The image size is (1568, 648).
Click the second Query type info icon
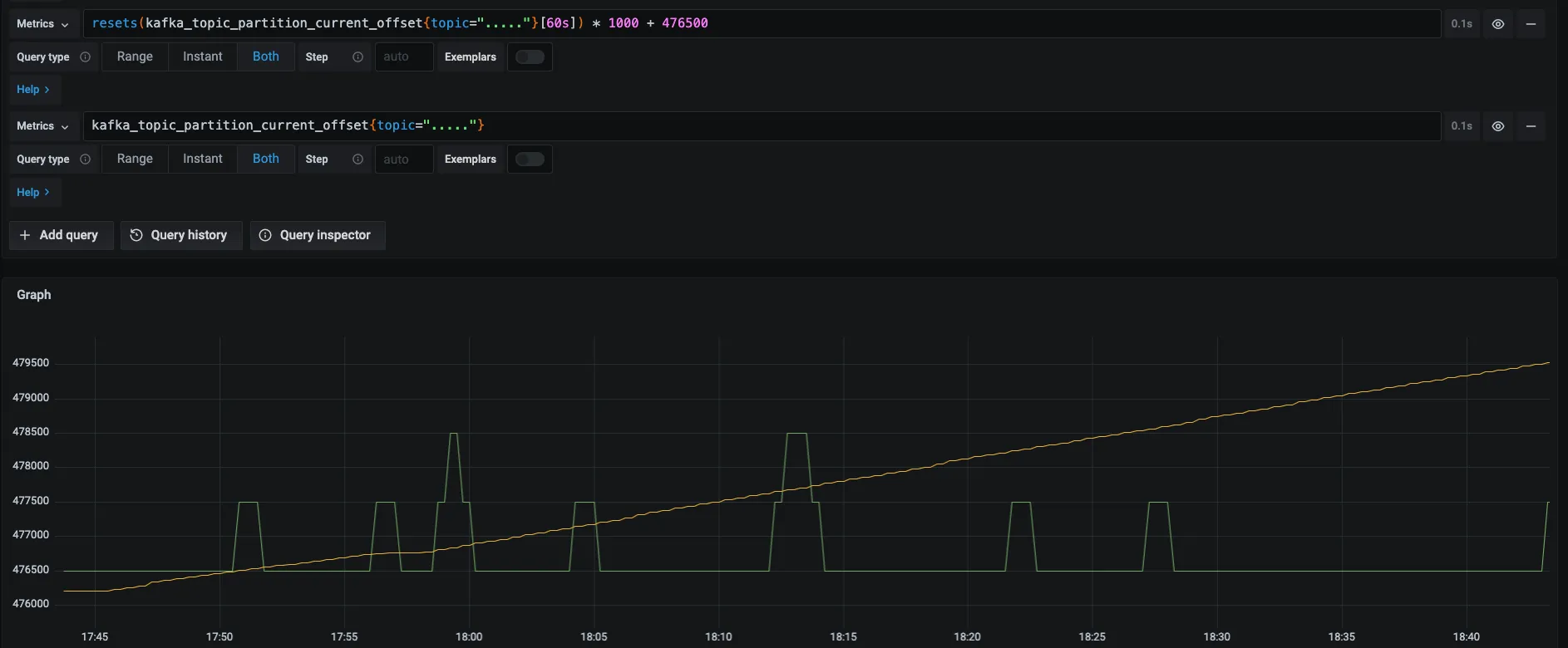pos(85,160)
